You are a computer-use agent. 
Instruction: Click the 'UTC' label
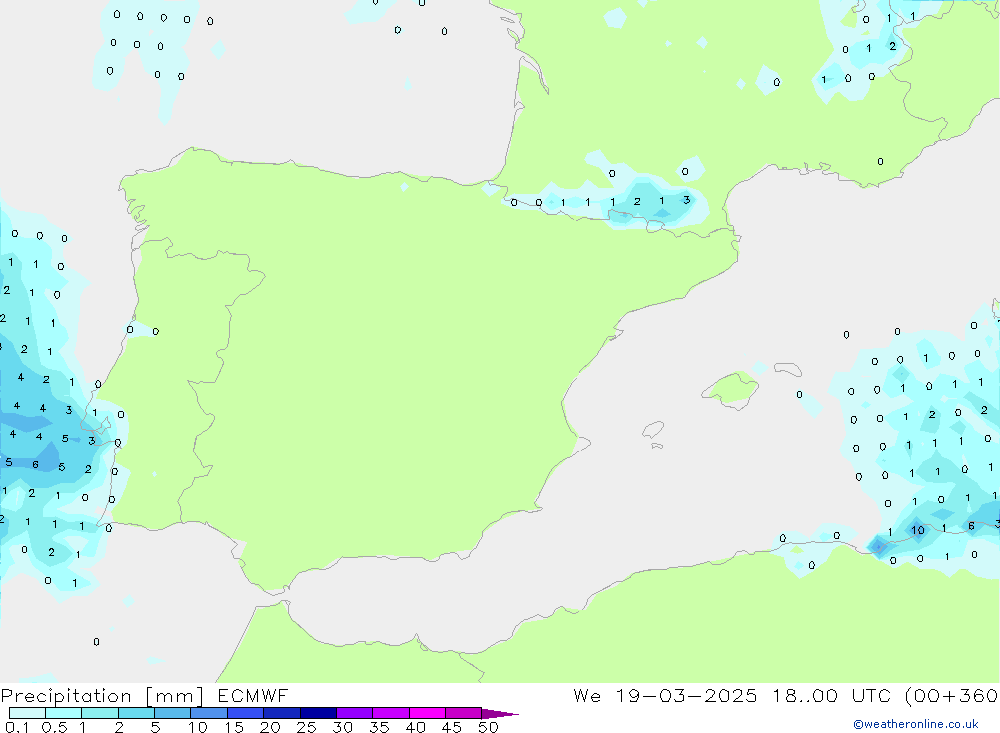(x=873, y=695)
